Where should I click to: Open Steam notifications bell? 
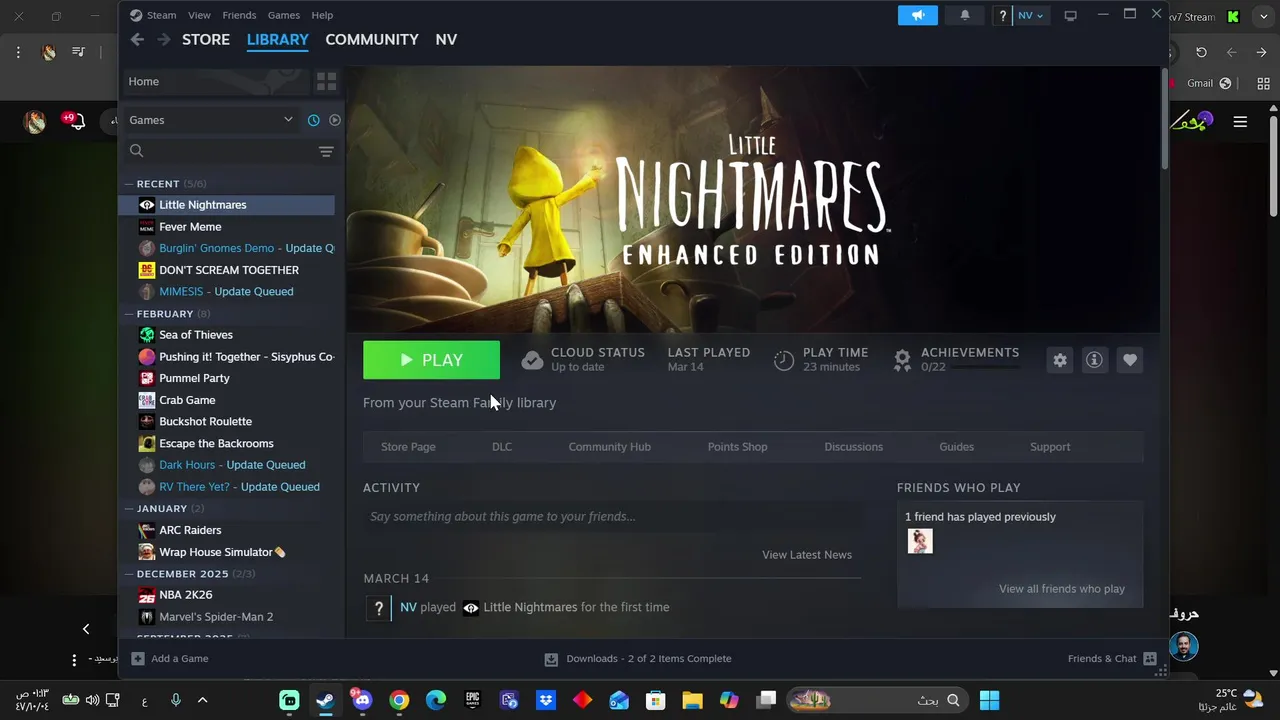pyautogui.click(x=965, y=15)
